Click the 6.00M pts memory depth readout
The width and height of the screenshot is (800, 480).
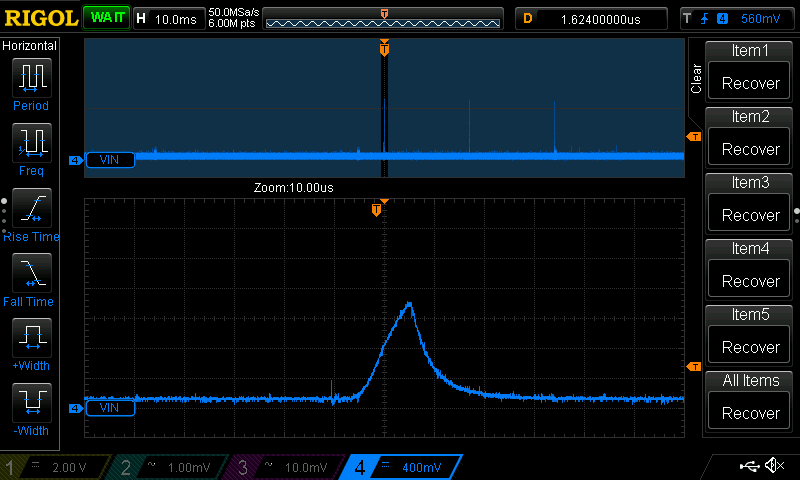[x=232, y=23]
